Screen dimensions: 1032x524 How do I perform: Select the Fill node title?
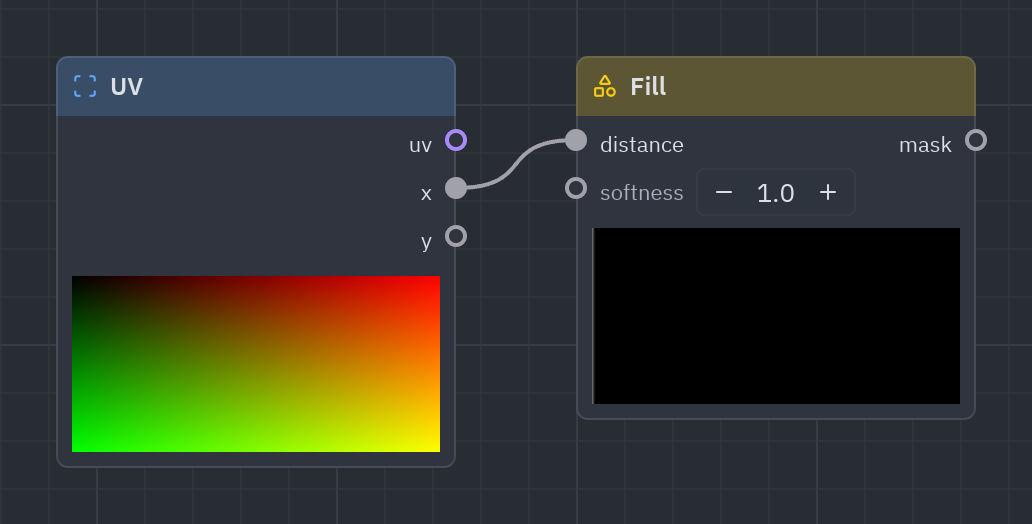pyautogui.click(x=648, y=86)
